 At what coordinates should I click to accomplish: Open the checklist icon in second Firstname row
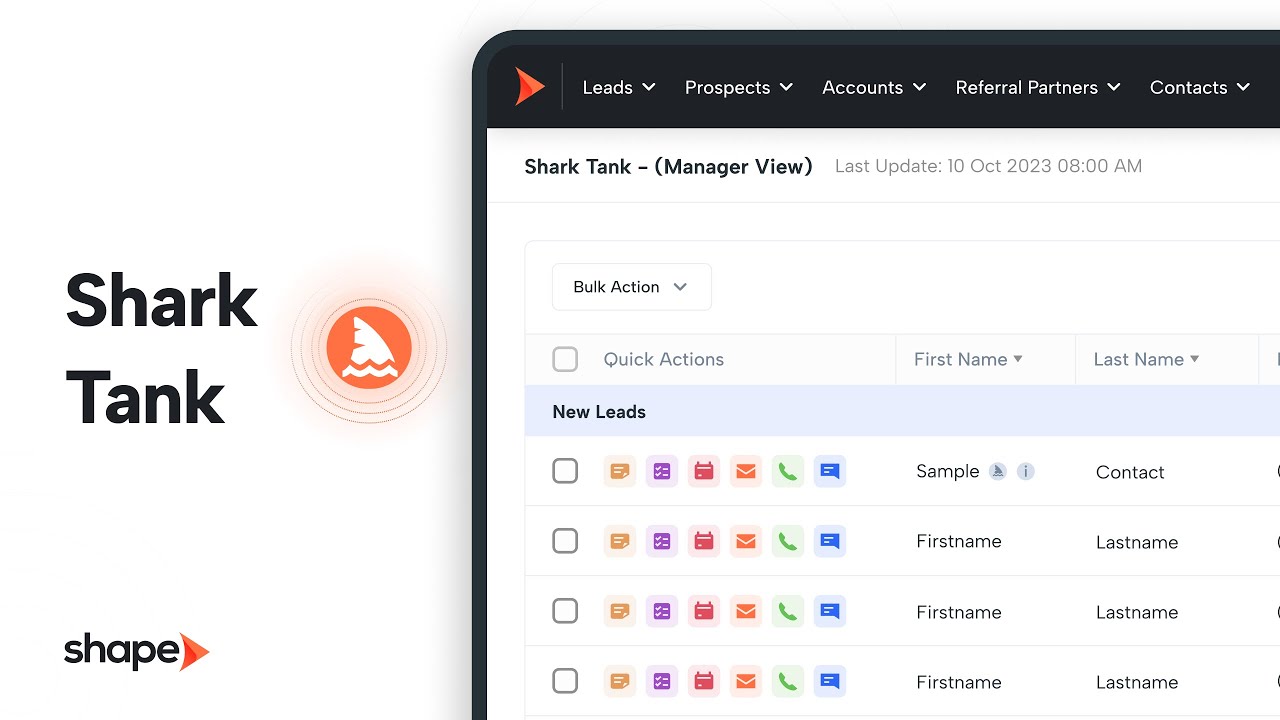(x=662, y=611)
